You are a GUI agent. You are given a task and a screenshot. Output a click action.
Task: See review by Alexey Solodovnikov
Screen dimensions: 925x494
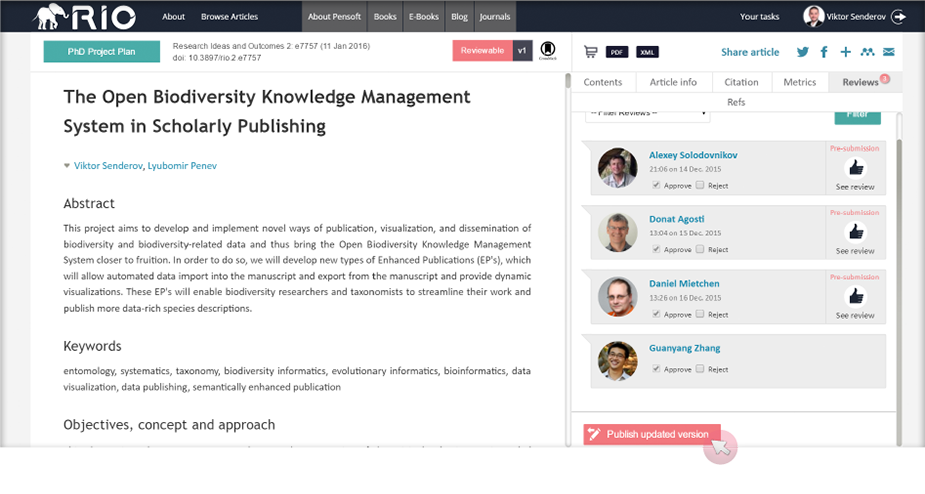coord(855,187)
